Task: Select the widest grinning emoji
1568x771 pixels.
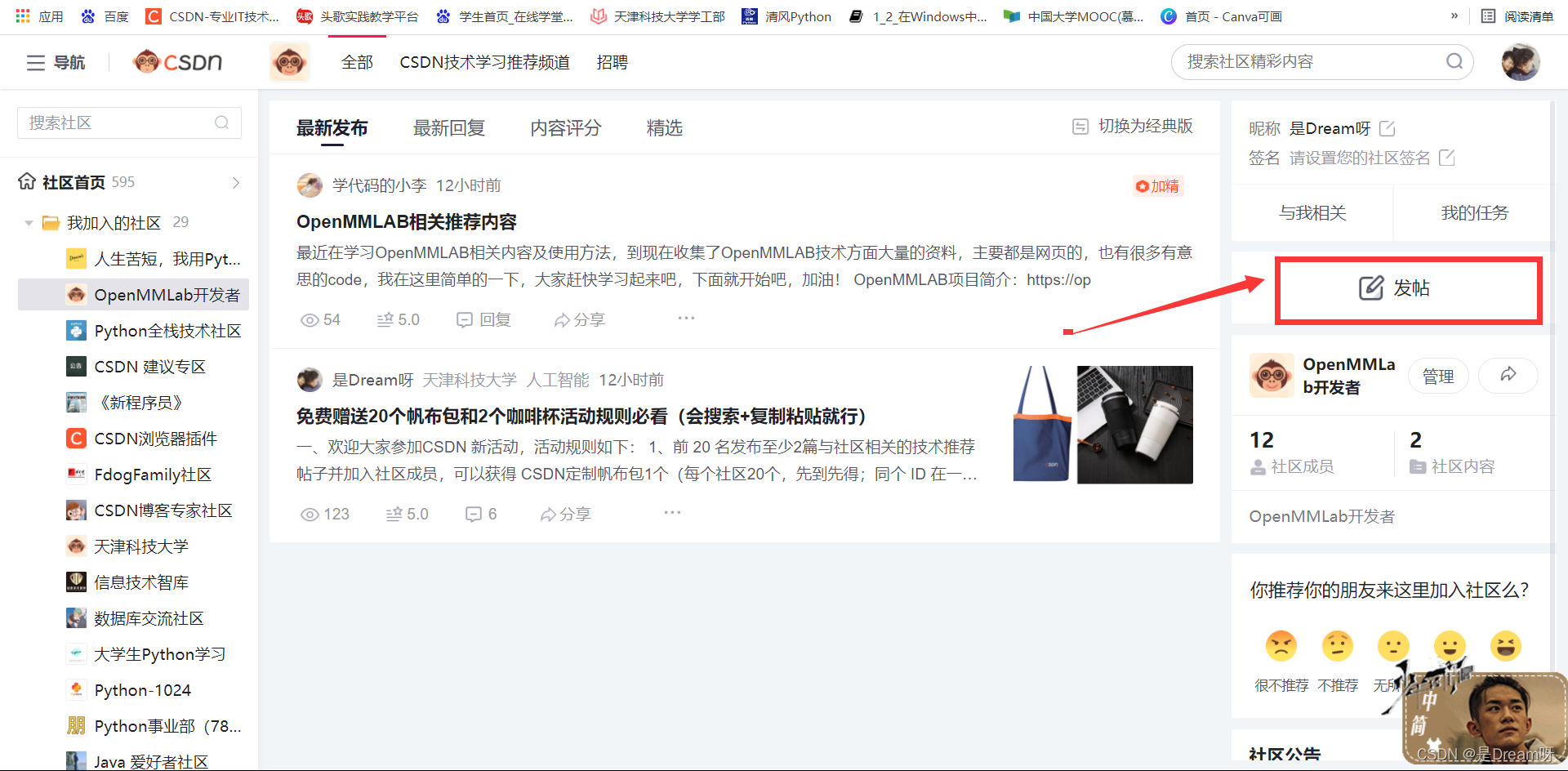Action: click(1506, 646)
